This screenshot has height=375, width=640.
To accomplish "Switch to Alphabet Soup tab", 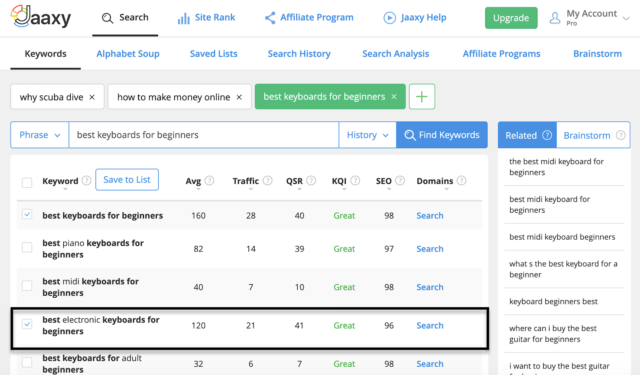I will point(128,54).
